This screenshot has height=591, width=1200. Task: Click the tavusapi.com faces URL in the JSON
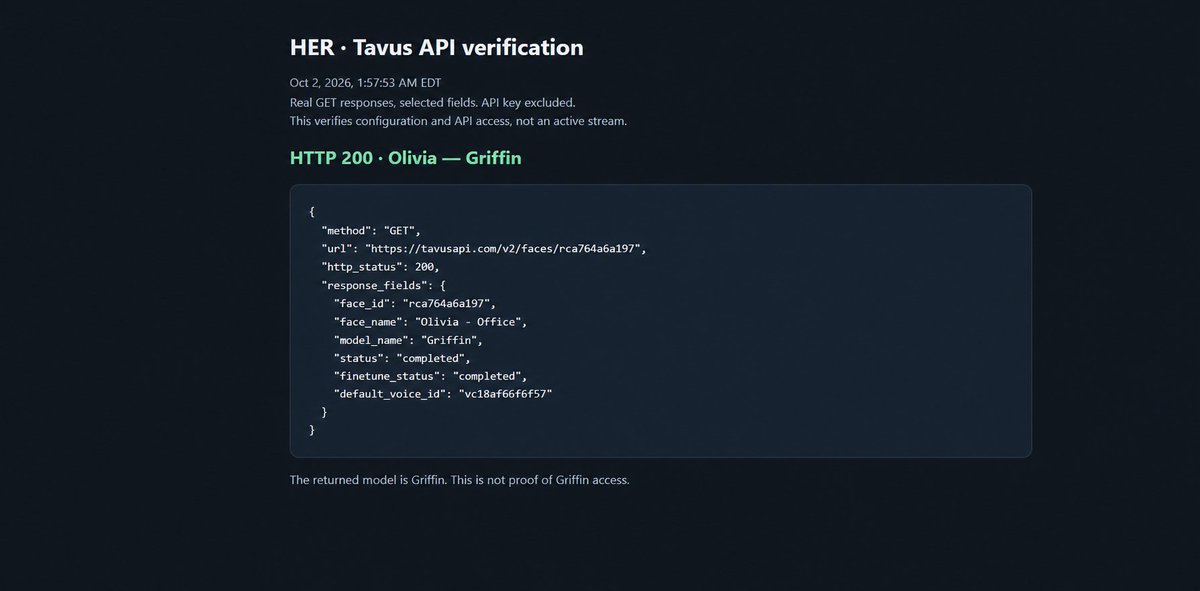click(505, 248)
